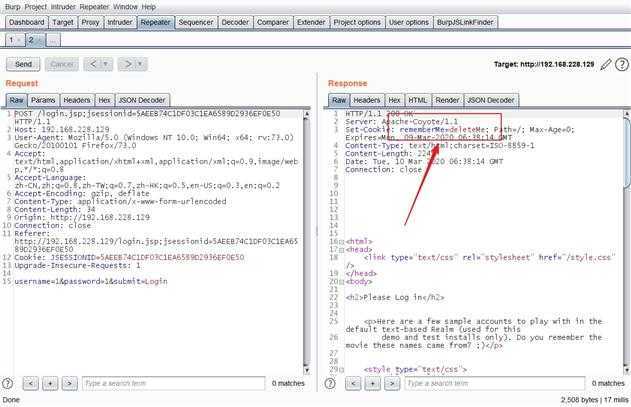Go forward to next request in history
631x407 pixels.
128,64
